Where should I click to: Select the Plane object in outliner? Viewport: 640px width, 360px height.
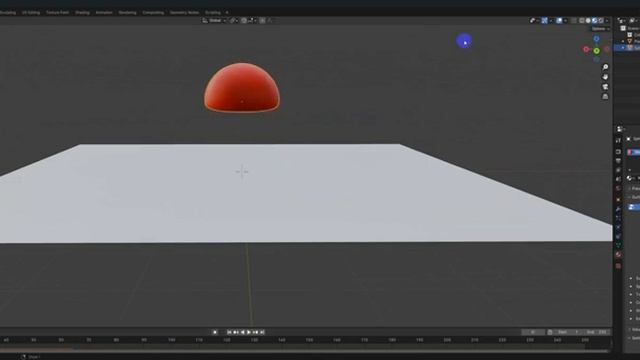pyautogui.click(x=631, y=41)
